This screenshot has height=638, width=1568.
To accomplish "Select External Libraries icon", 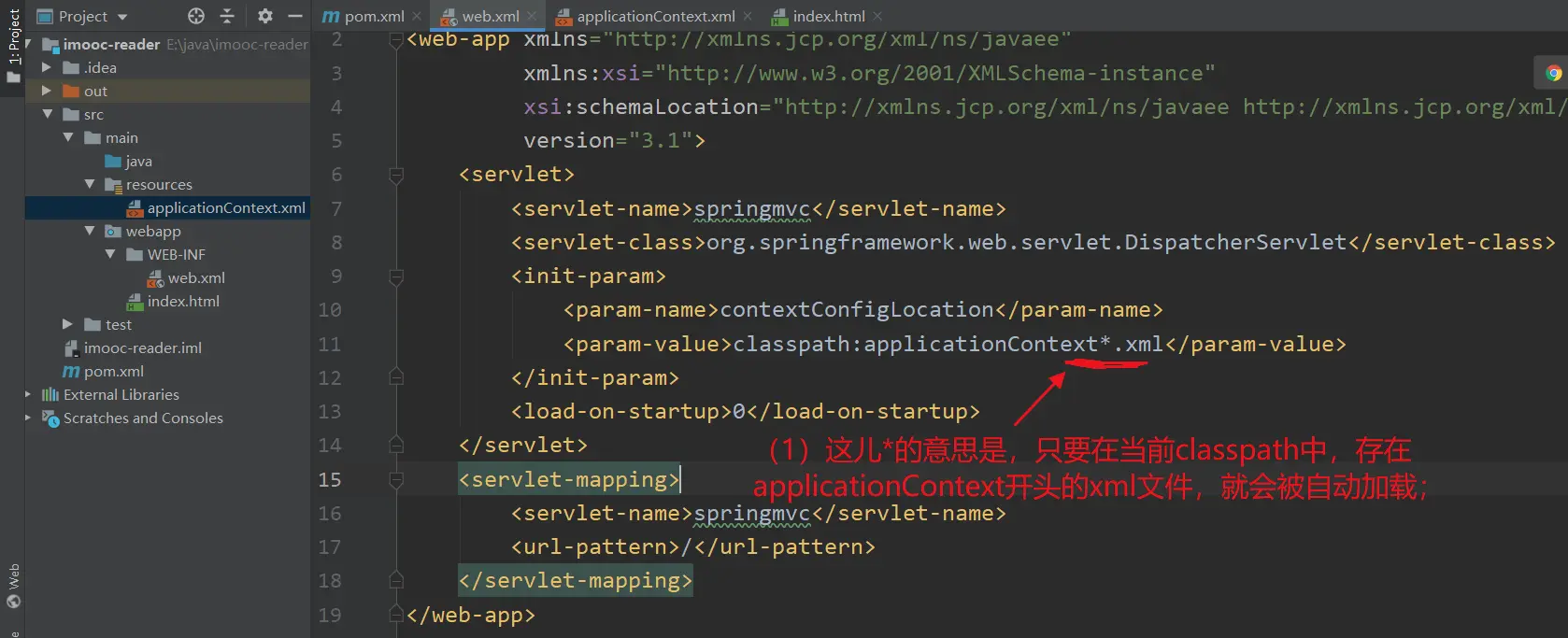I will (50, 394).
